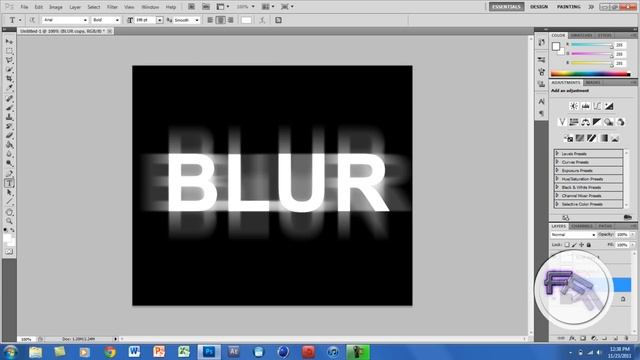Open Google Chrome from the taskbar
Screen dimensions: 640x360
click(109, 352)
